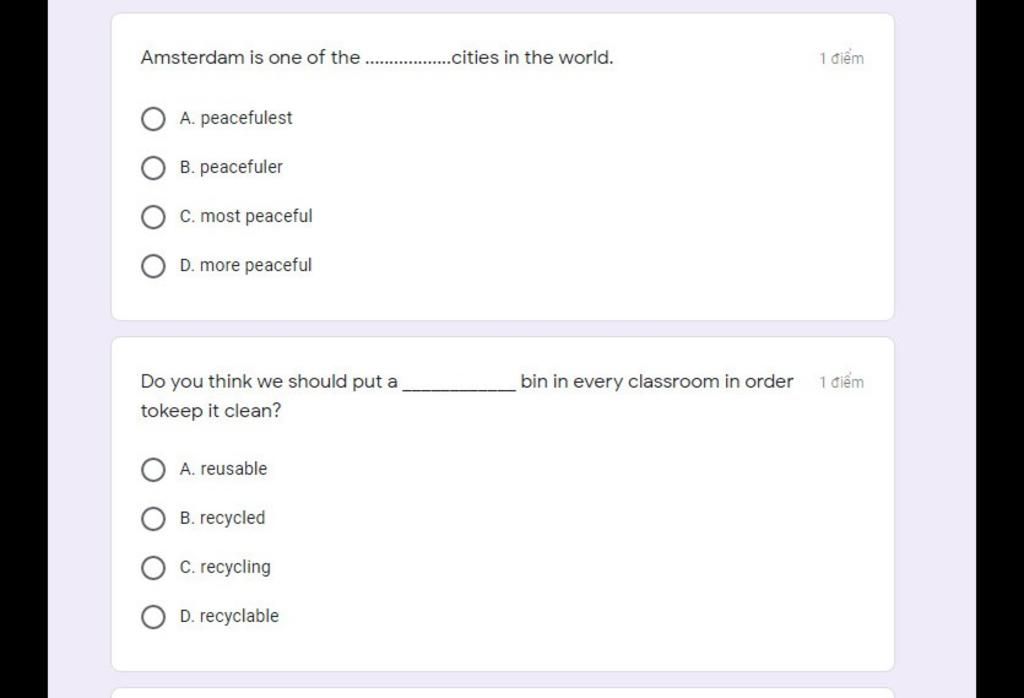Mark C. most peaceful radio button

[153, 217]
